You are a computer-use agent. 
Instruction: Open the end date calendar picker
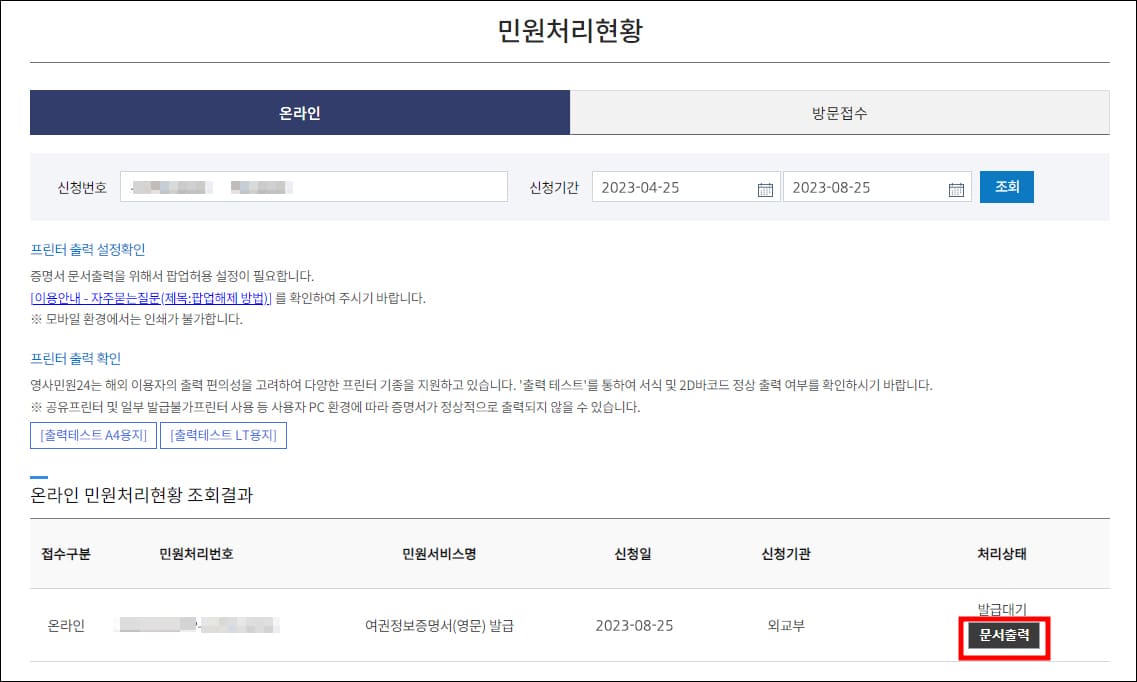[956, 186]
